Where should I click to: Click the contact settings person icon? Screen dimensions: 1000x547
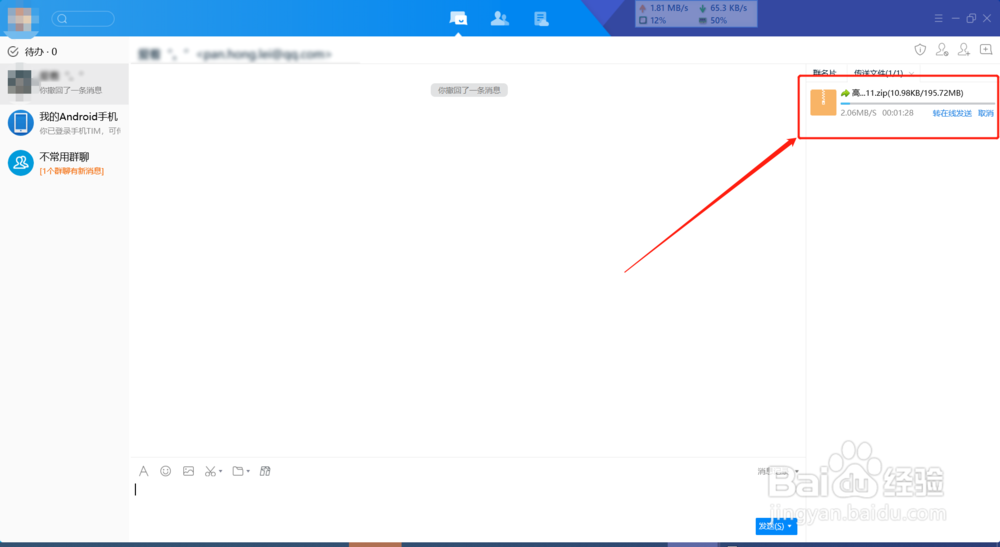(x=942, y=50)
